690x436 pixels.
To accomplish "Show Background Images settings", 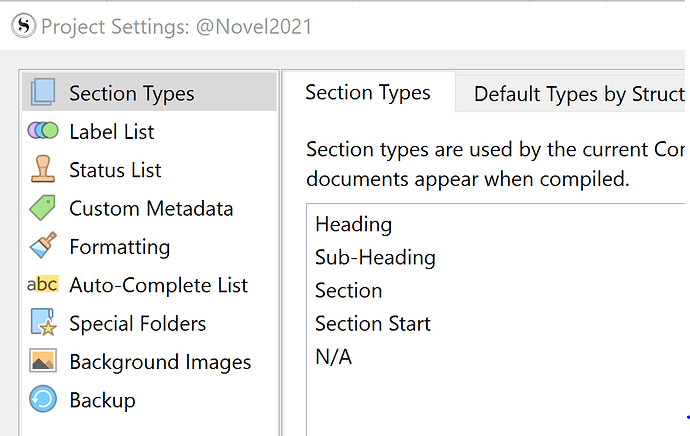I will click(x=149, y=361).
